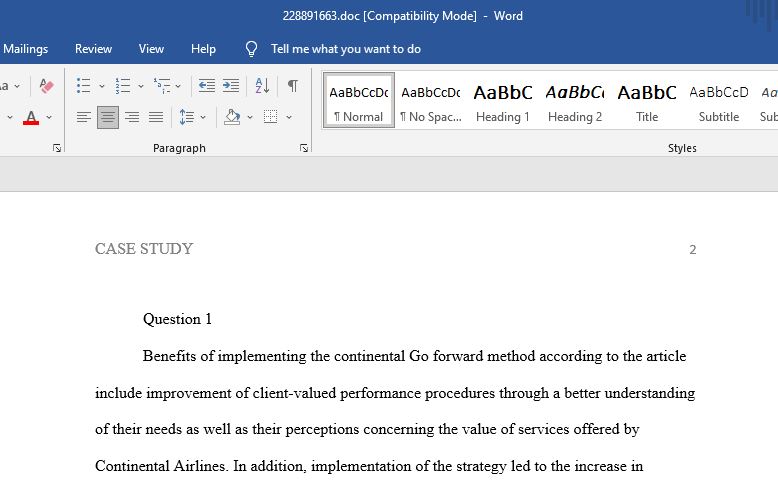Apply Subtitle style
The image size is (778, 488).
point(718,101)
